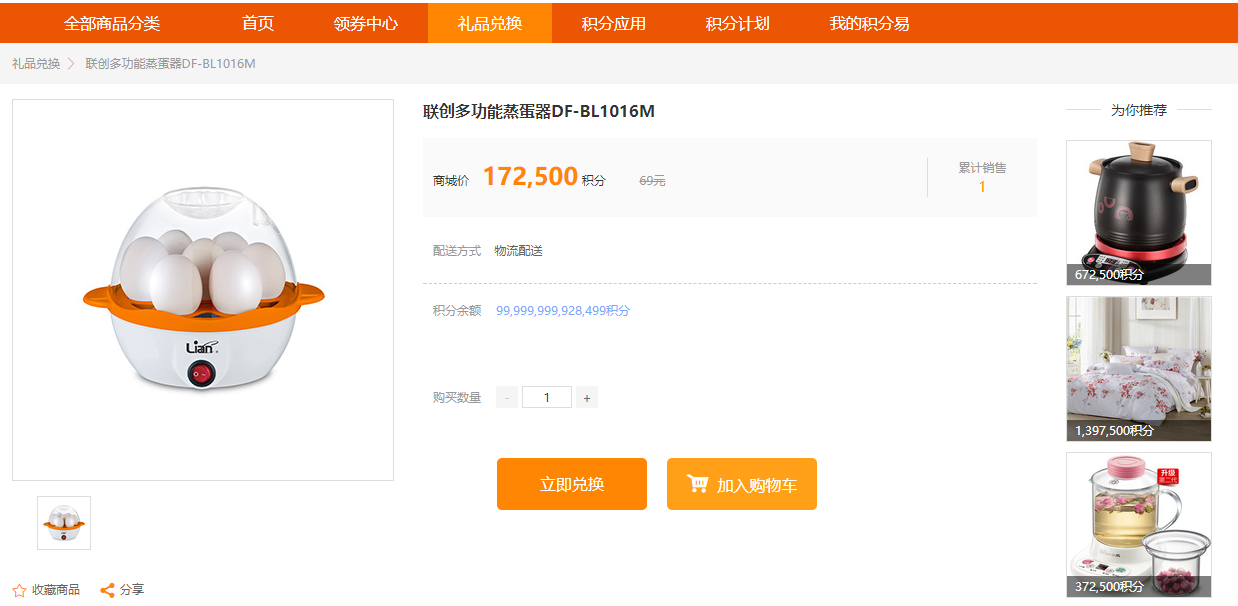The width and height of the screenshot is (1238, 606).
Task: Open 积分计划 tab
Action: [x=738, y=23]
